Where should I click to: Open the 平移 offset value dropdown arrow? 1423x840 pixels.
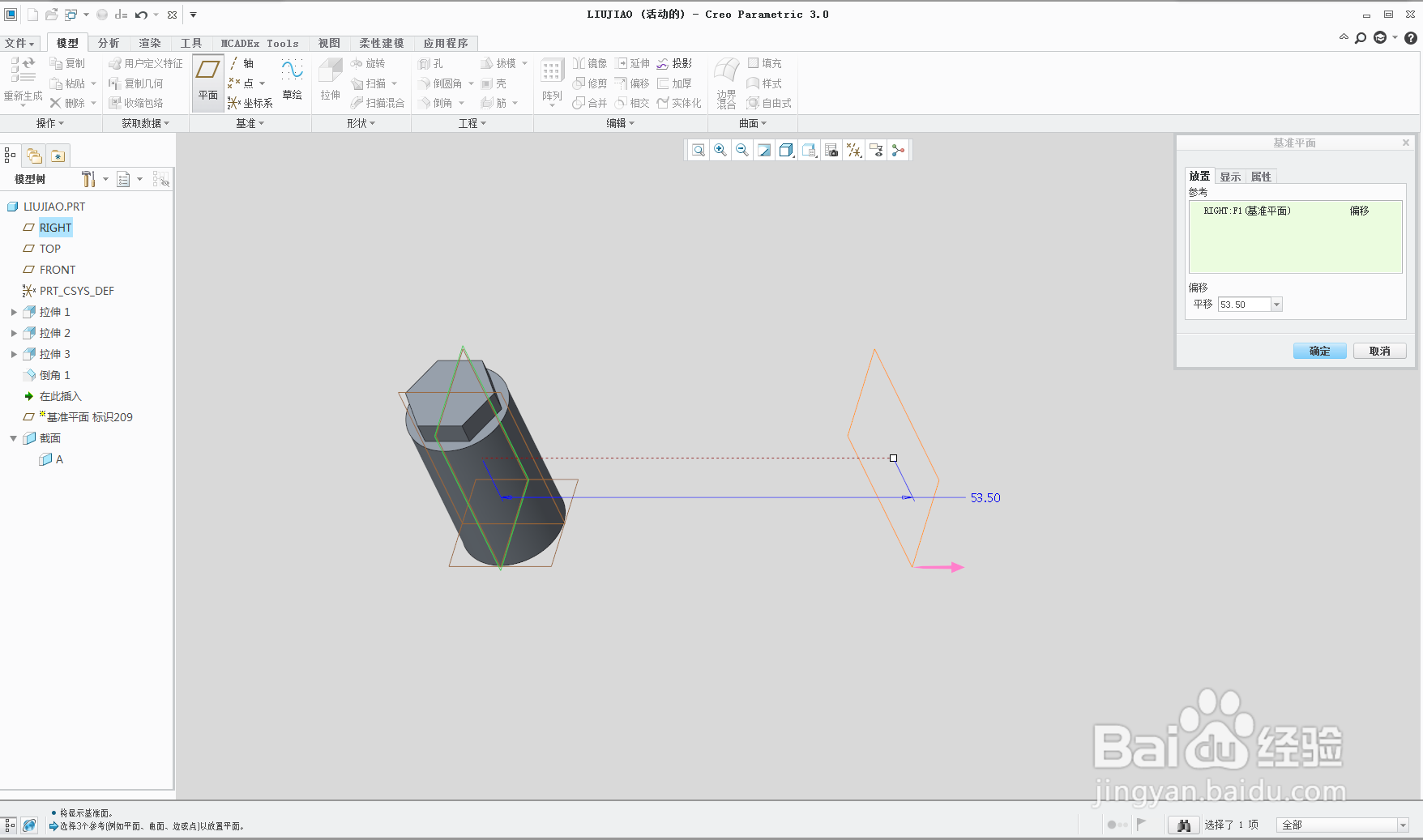coord(1276,305)
